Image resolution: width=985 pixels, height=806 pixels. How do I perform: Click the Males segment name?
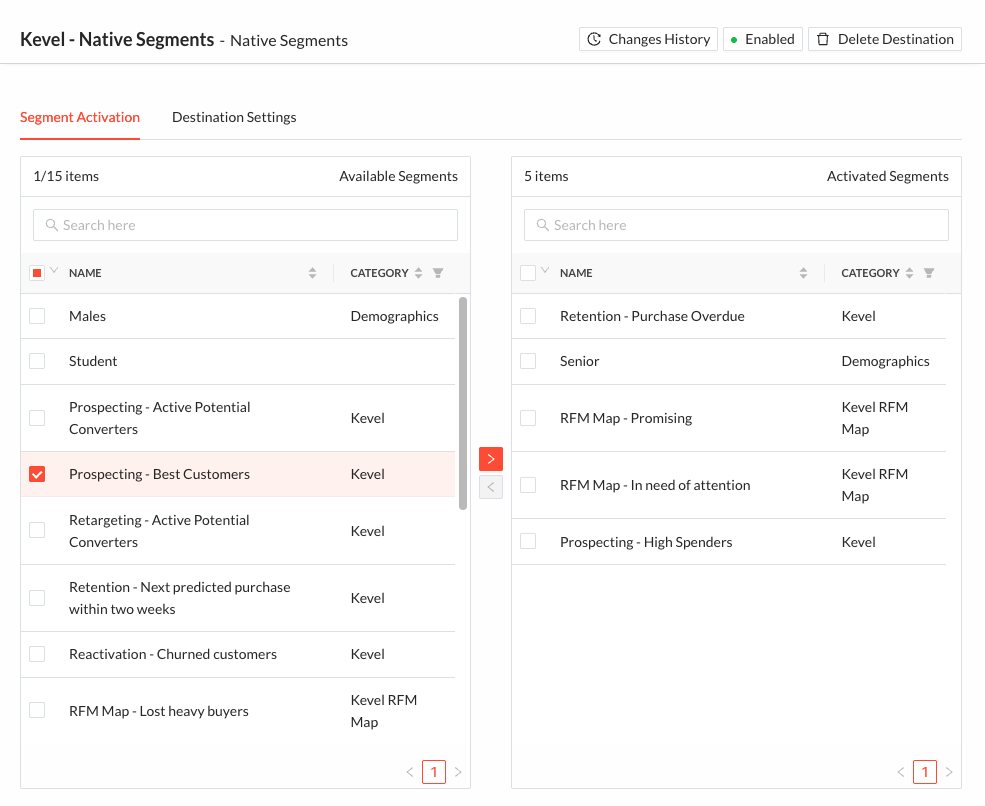(x=87, y=316)
